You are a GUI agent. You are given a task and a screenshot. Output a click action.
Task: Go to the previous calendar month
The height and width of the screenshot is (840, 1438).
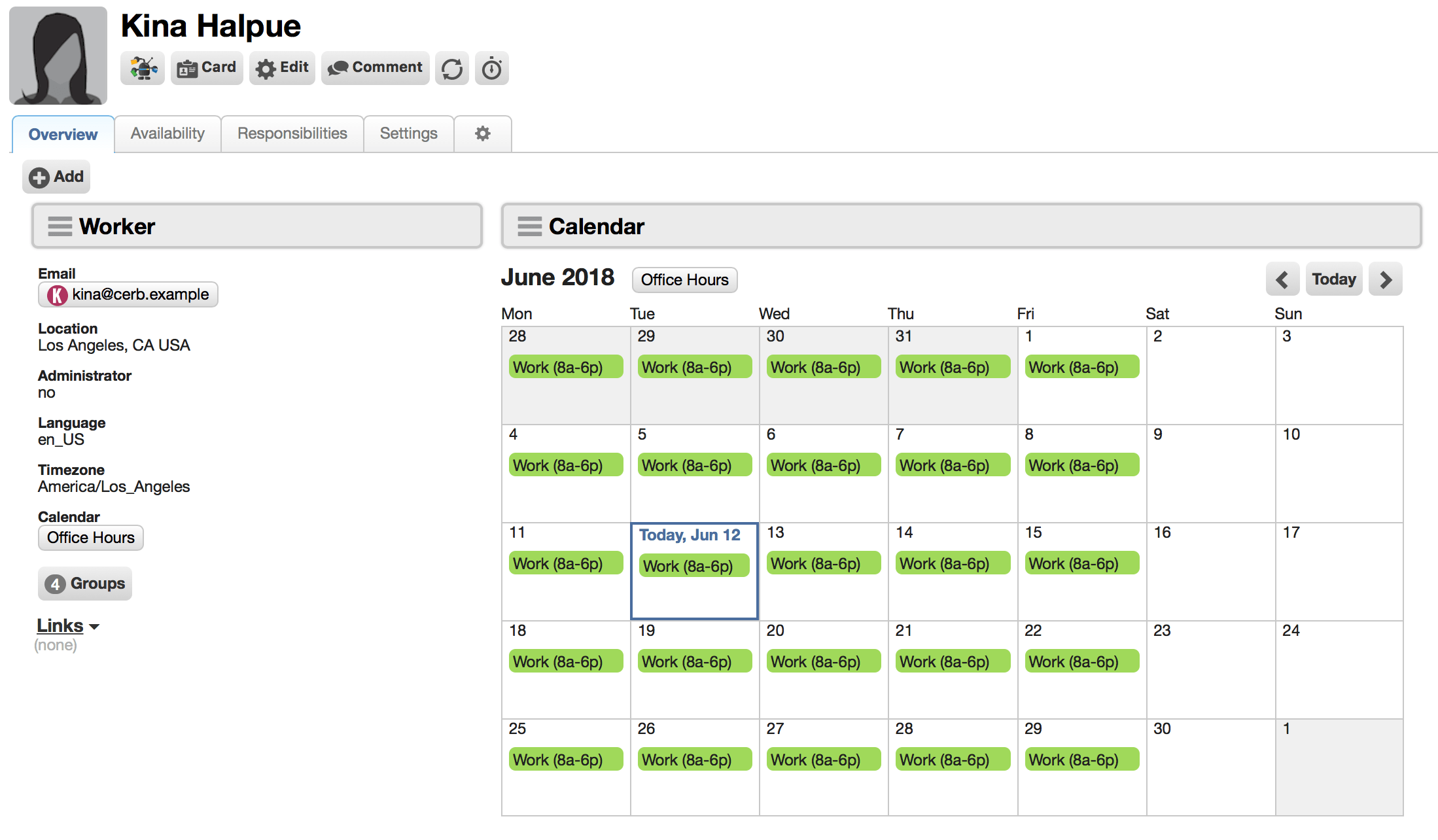click(1282, 279)
